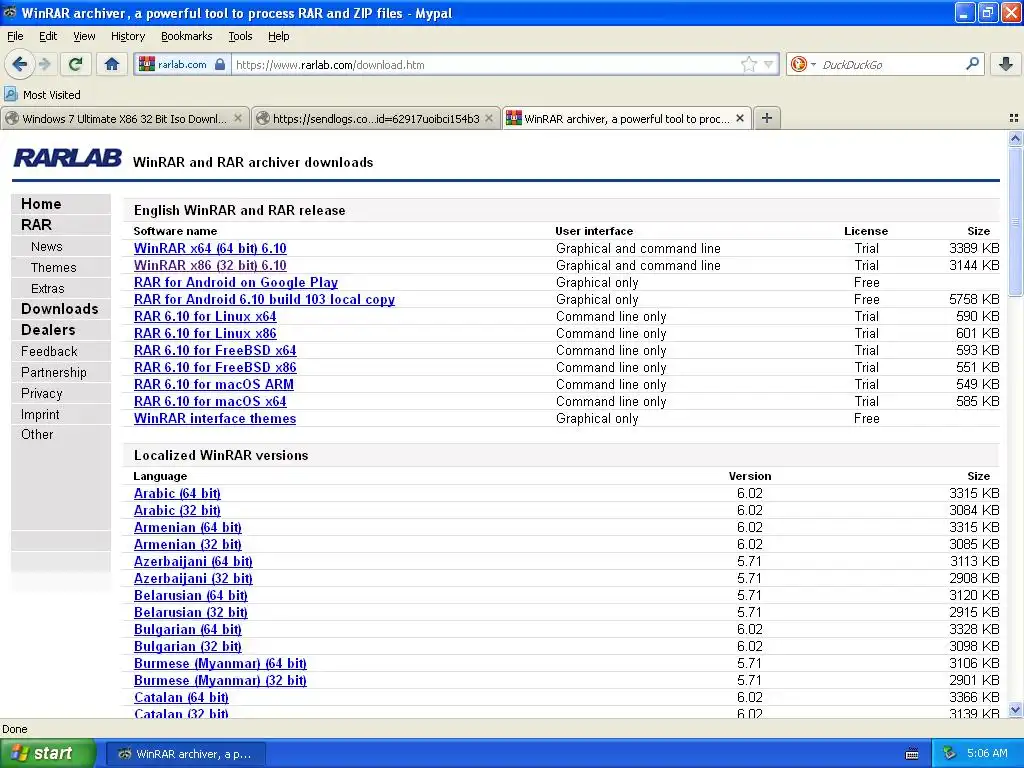The image size is (1024, 768).
Task: Download Azerbaijani (64 bit) version
Action: click(193, 561)
